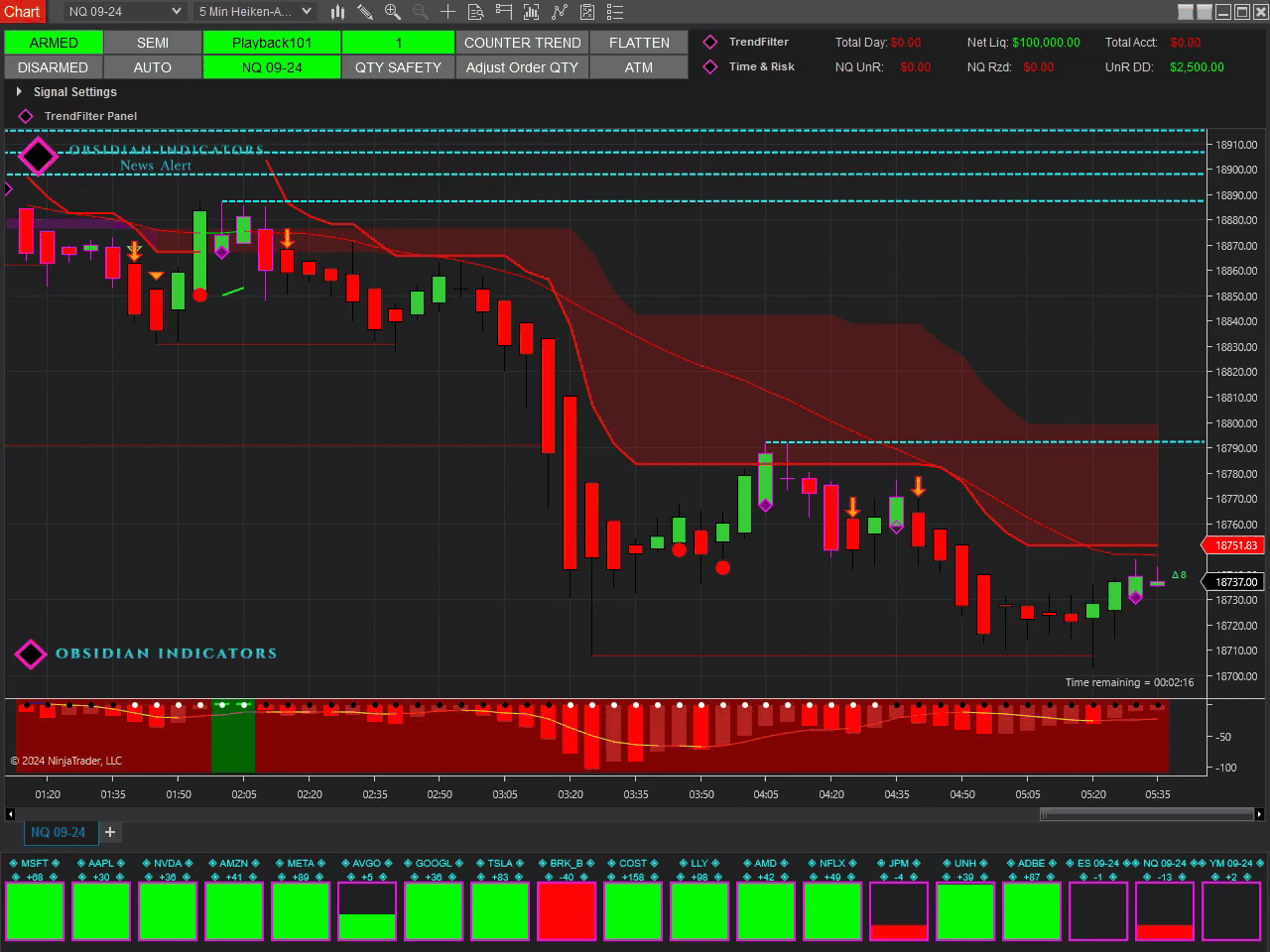Click Adjust Order QTY button

point(522,66)
